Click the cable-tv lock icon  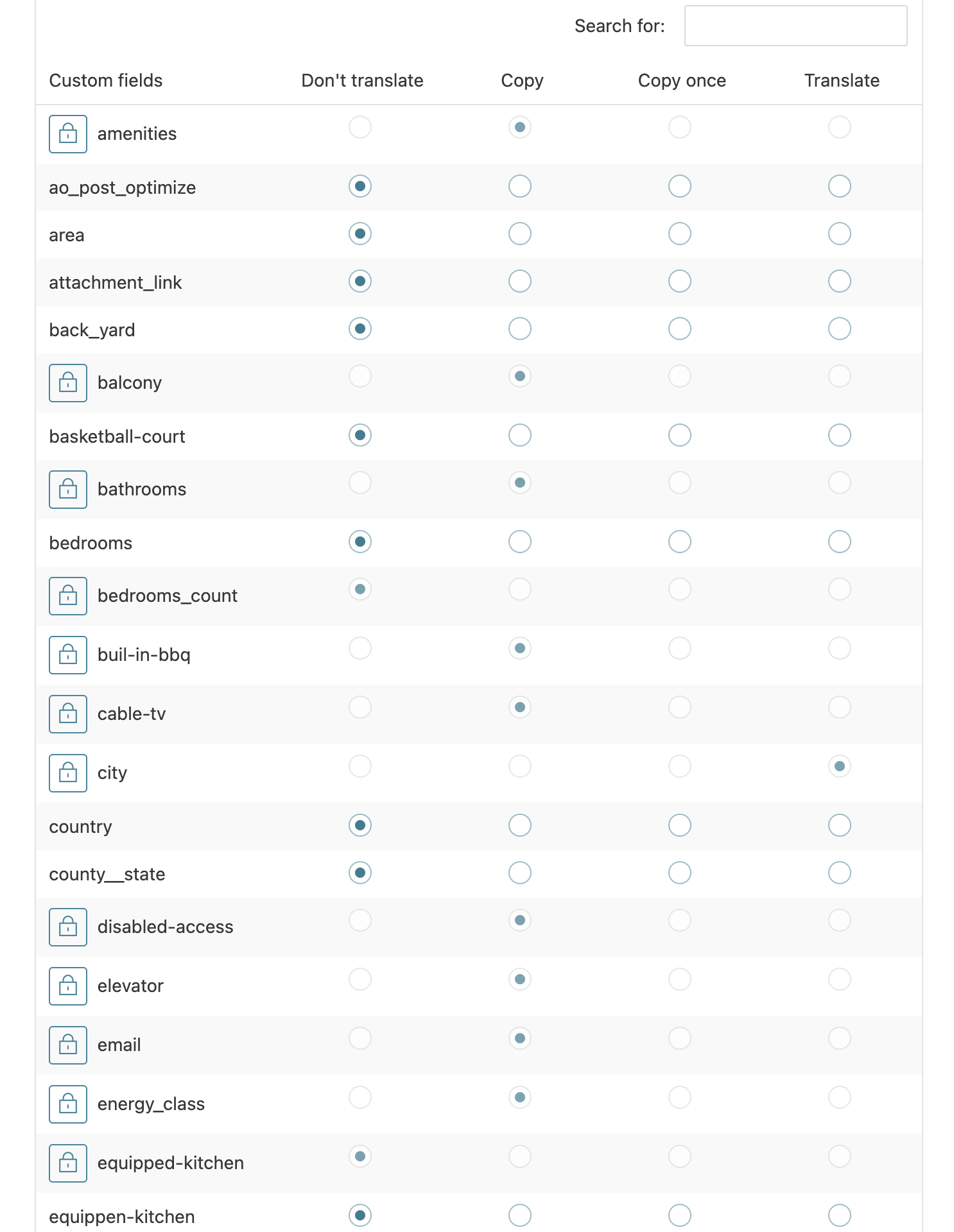click(68, 714)
